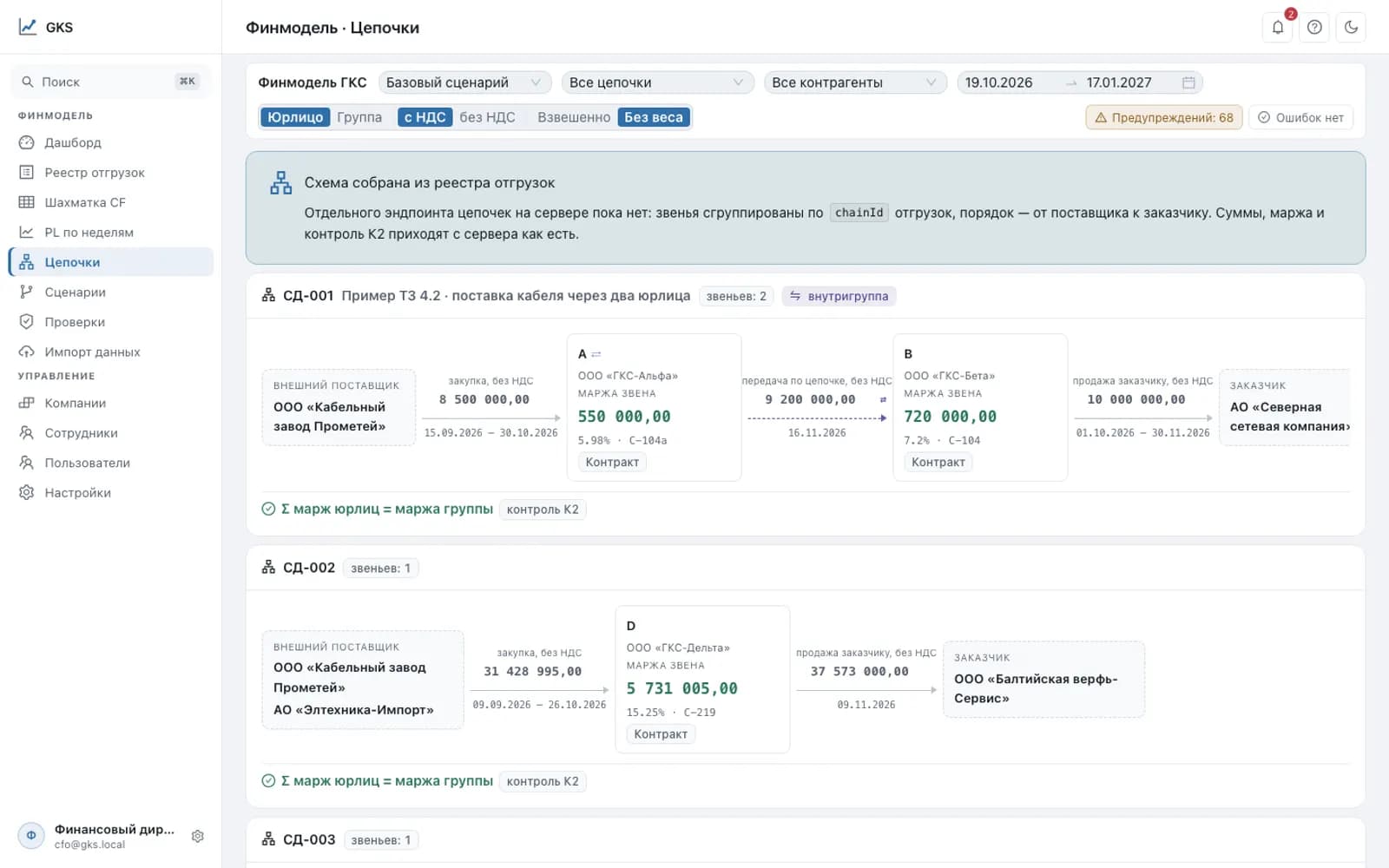Choose Взвешенно mode
The image size is (1389, 868).
pos(574,117)
